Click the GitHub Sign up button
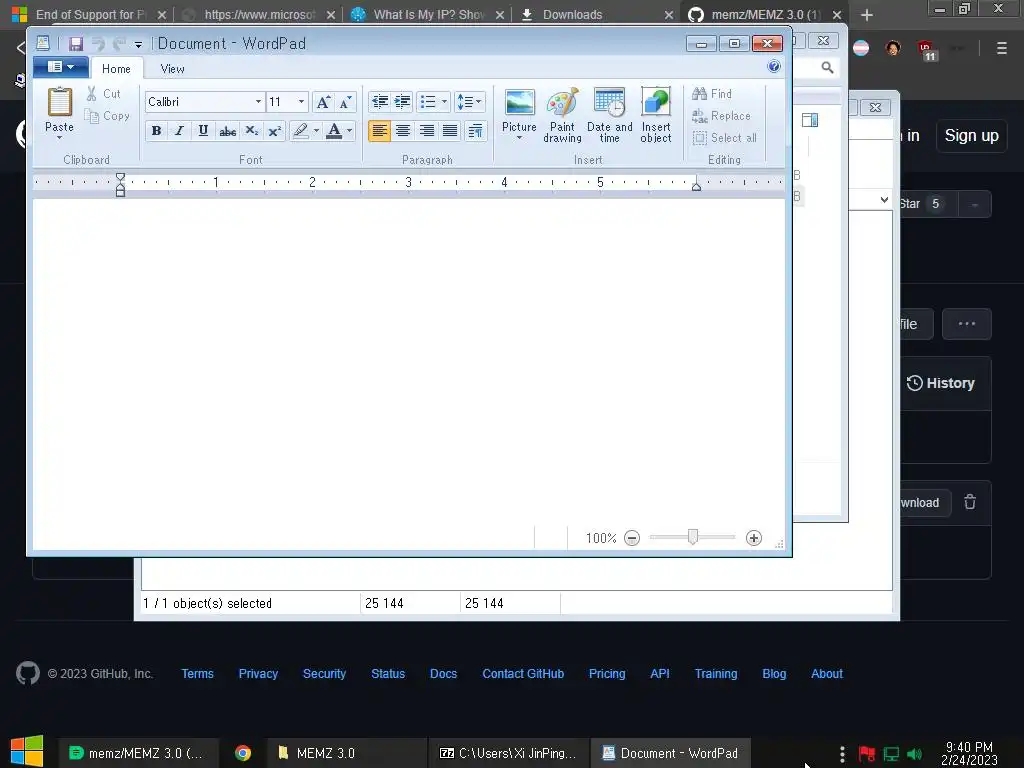This screenshot has height=768, width=1024. [971, 136]
